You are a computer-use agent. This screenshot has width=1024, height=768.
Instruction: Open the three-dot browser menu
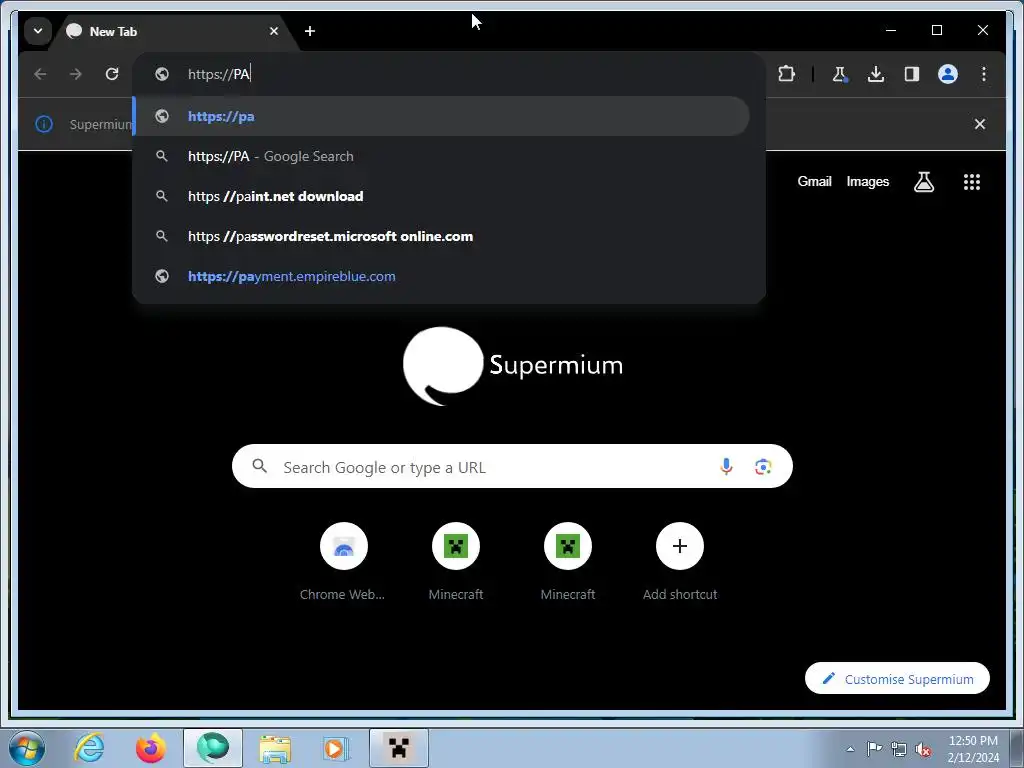[x=984, y=74]
